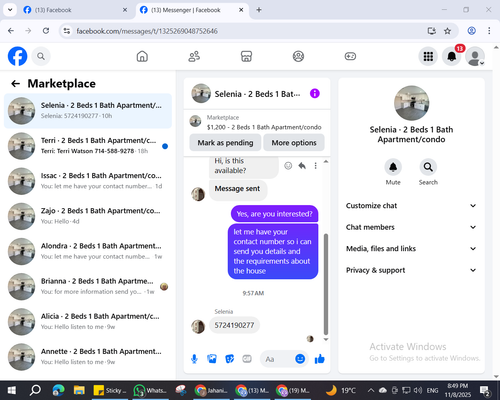Open Issac conversation in list
This screenshot has width=500, height=400.
click(x=88, y=181)
